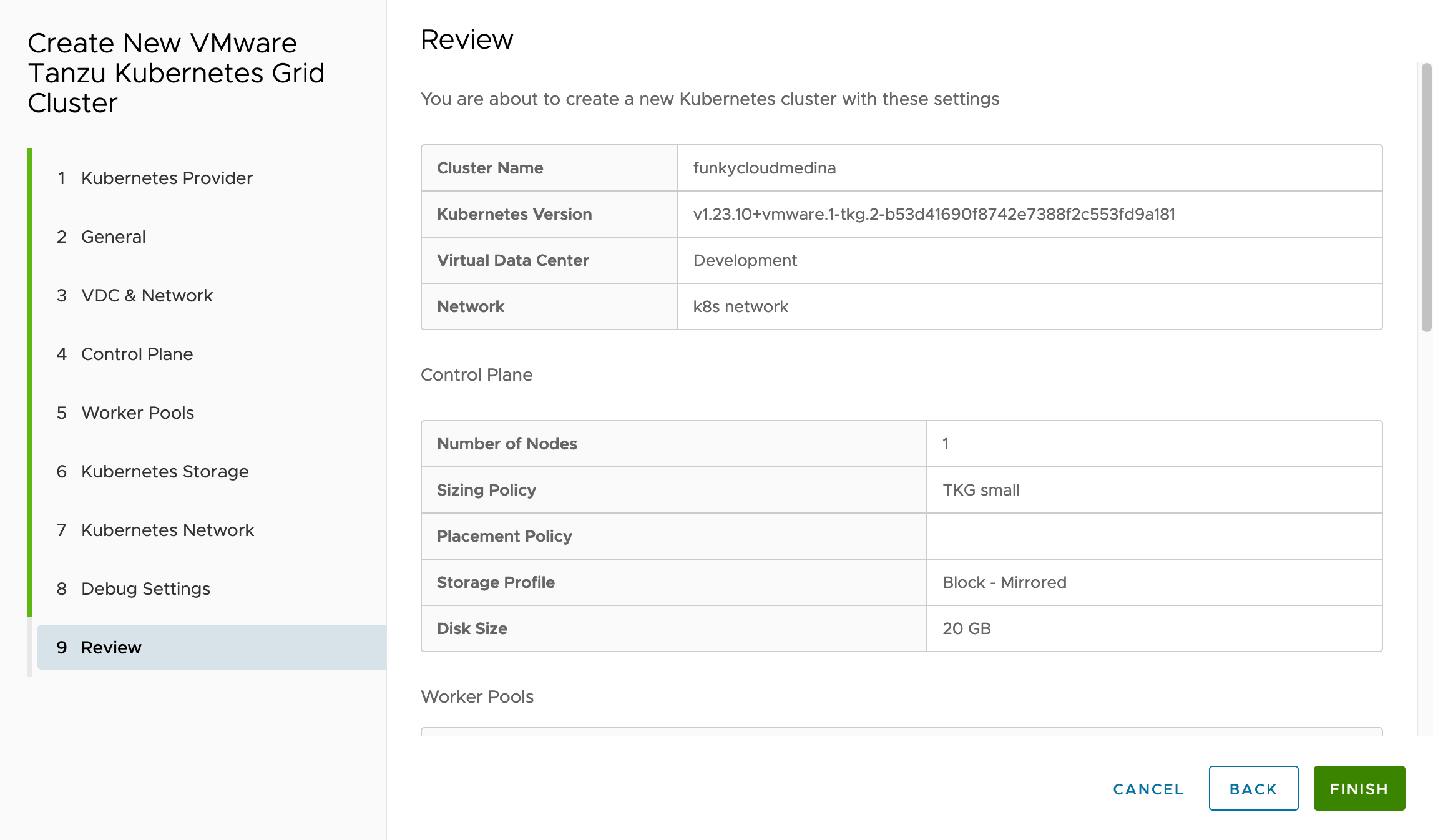Click the k8s network value
1433x840 pixels.
pos(740,306)
